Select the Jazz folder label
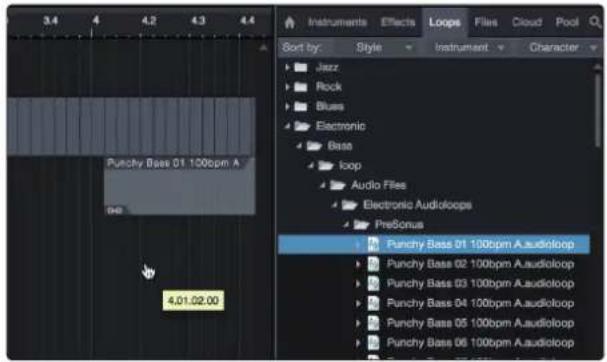The width and height of the screenshot is (607, 362). click(327, 67)
